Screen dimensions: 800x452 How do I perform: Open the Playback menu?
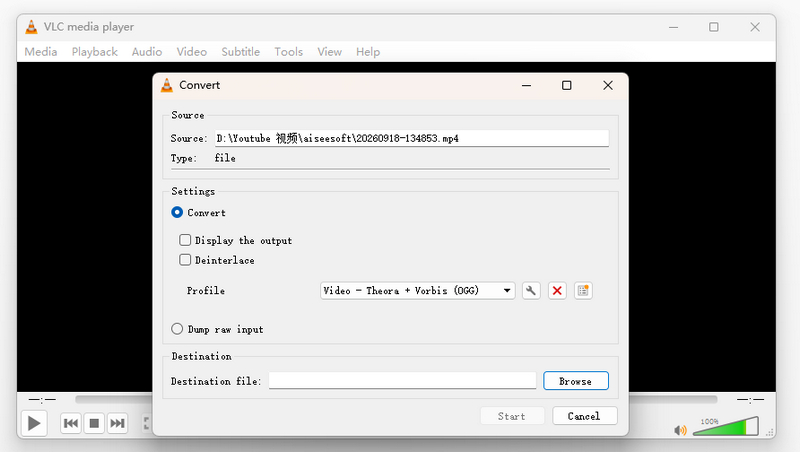94,52
